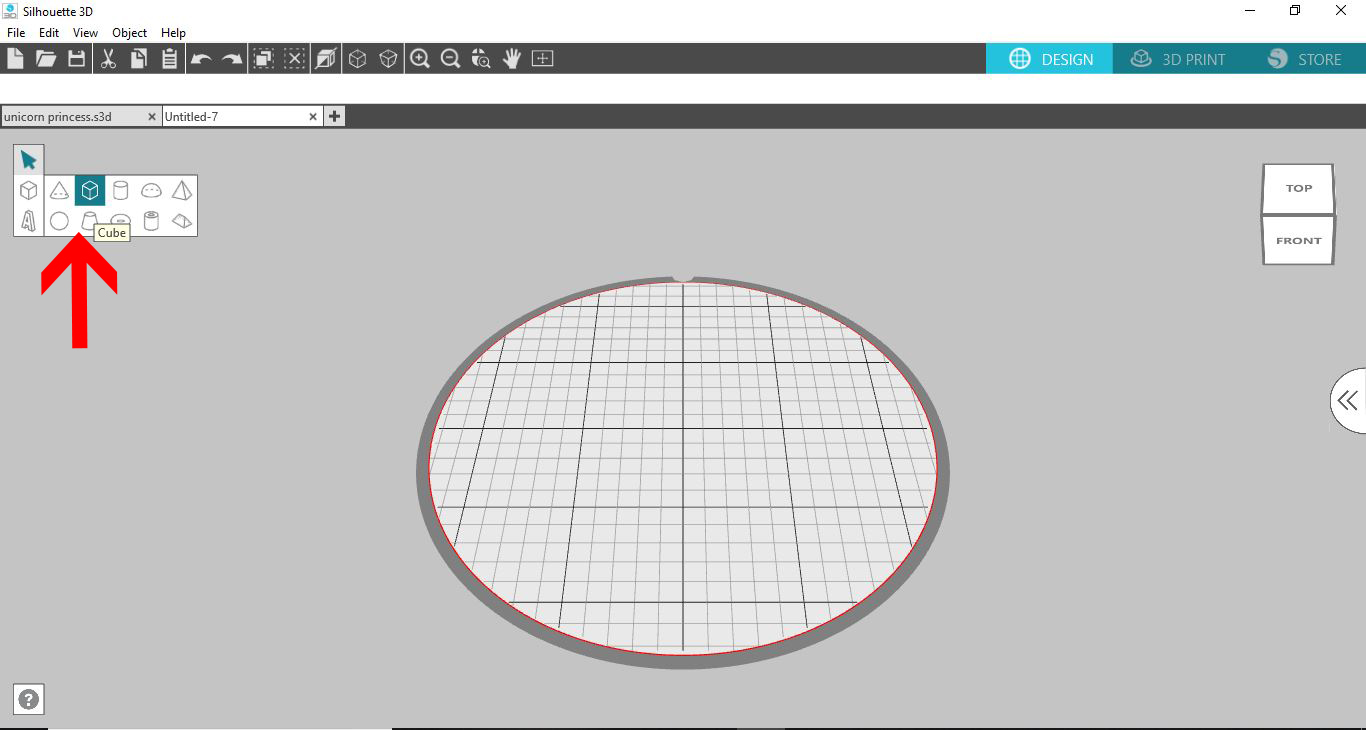
Task: Pick the highlighted Cube shape
Action: tap(90, 190)
